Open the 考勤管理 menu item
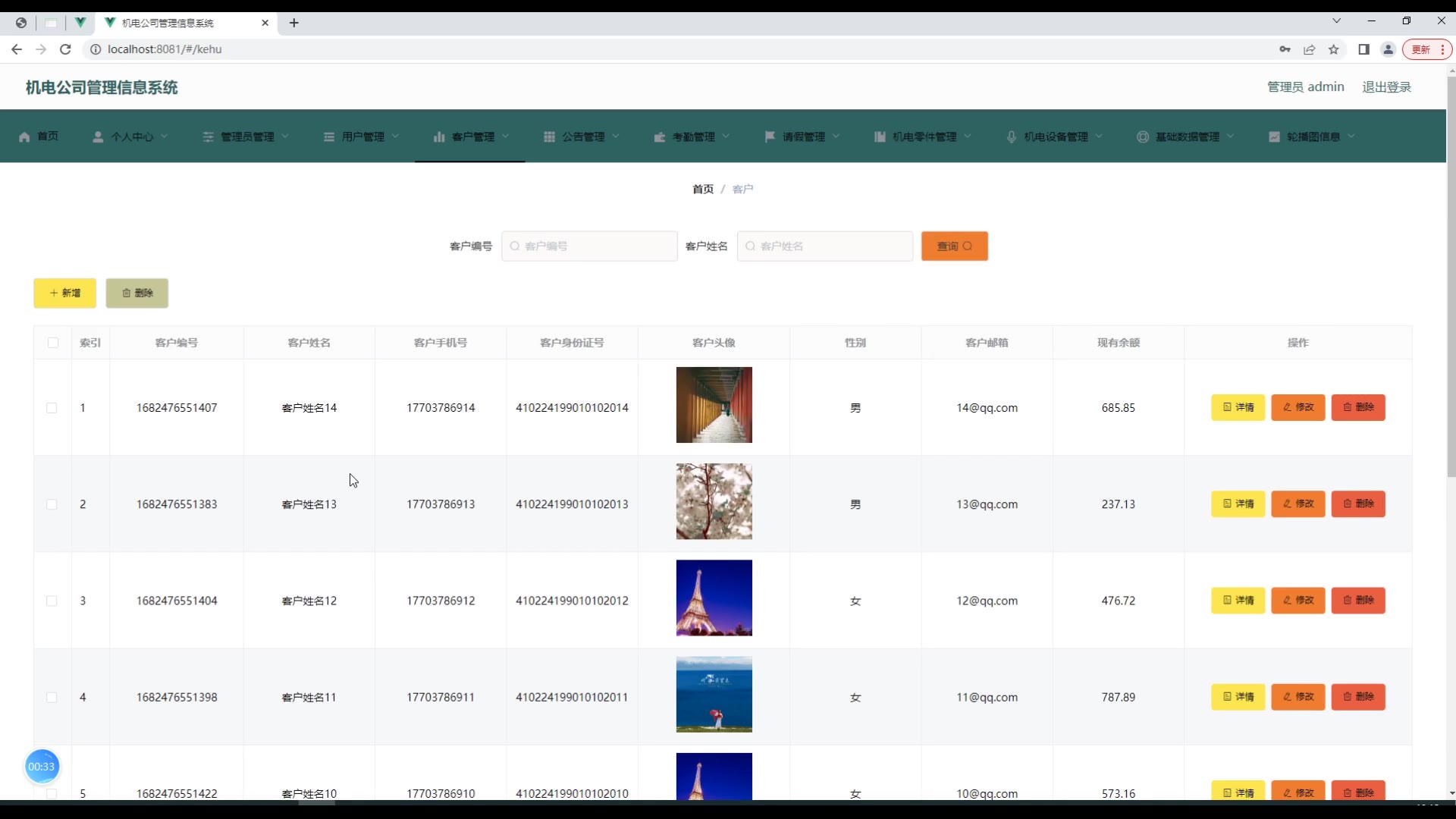Viewport: 1456px width, 819px height. tap(692, 137)
